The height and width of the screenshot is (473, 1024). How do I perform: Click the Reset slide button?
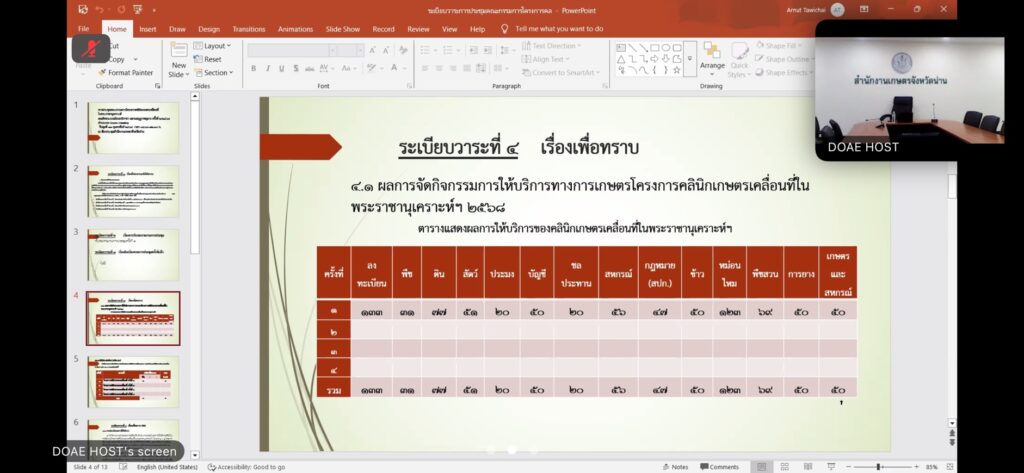tap(210, 59)
